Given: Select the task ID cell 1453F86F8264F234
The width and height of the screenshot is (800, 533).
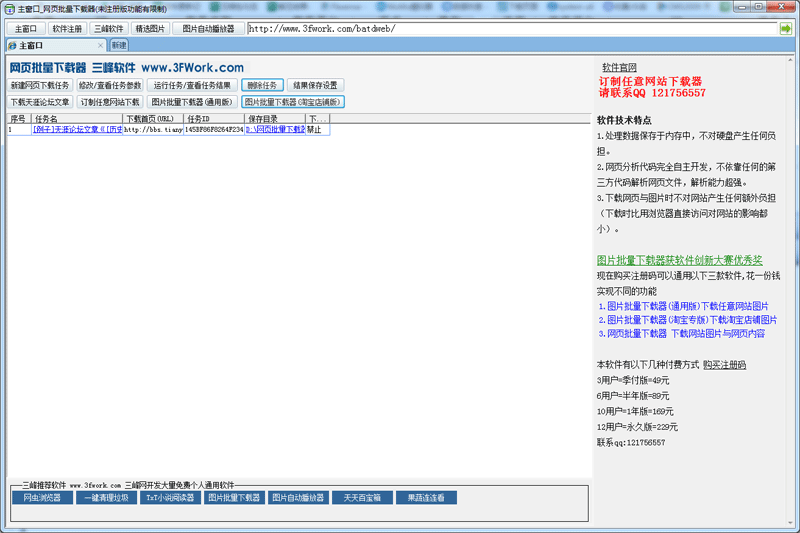Looking at the screenshot, I should (x=214, y=130).
